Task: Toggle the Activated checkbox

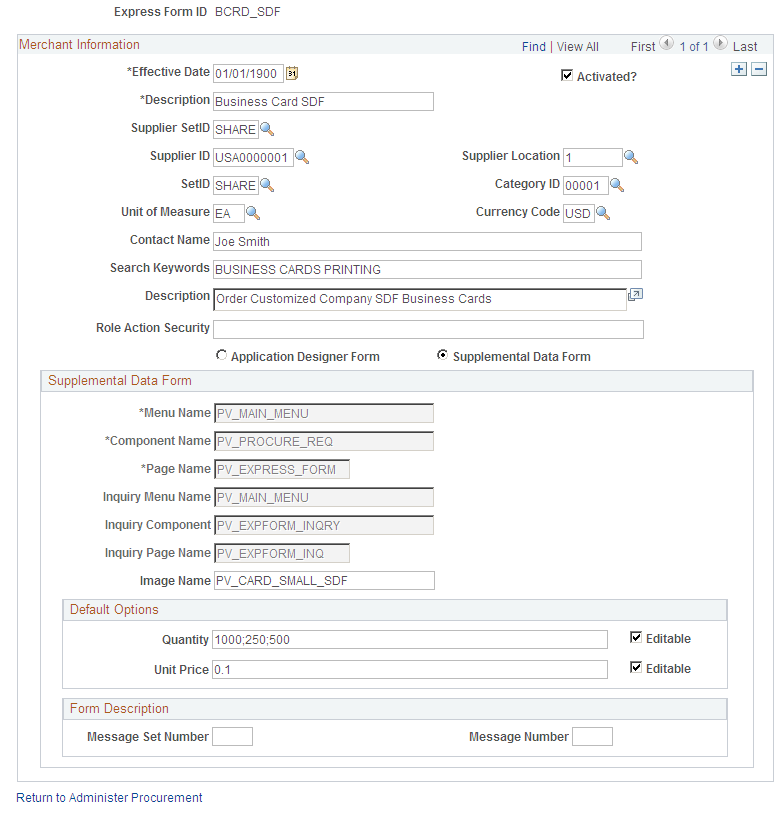Action: (567, 75)
